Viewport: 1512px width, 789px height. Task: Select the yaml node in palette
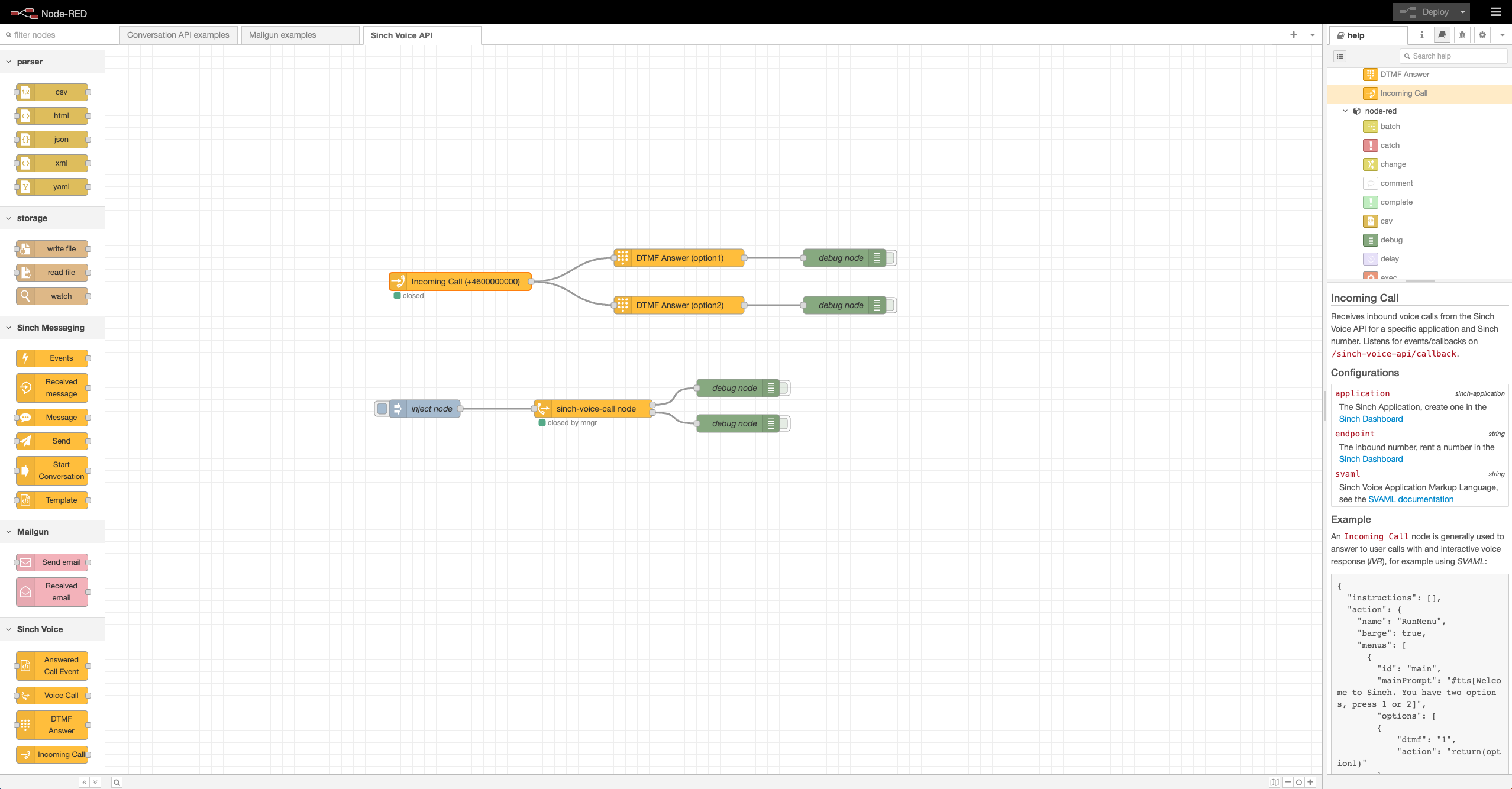point(52,187)
